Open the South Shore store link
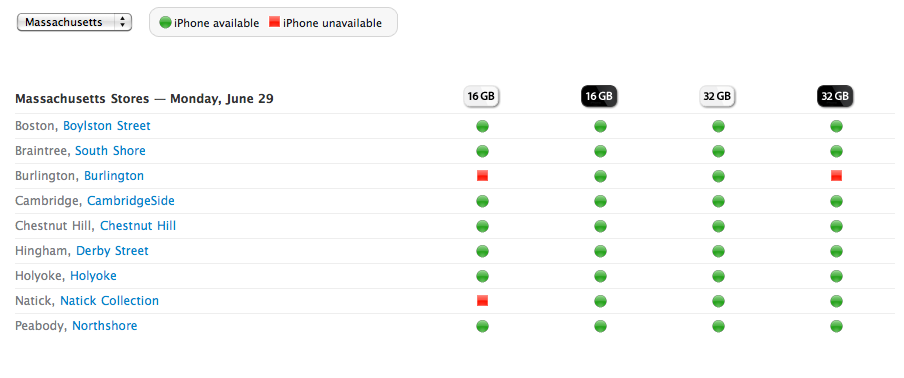 click(x=110, y=151)
